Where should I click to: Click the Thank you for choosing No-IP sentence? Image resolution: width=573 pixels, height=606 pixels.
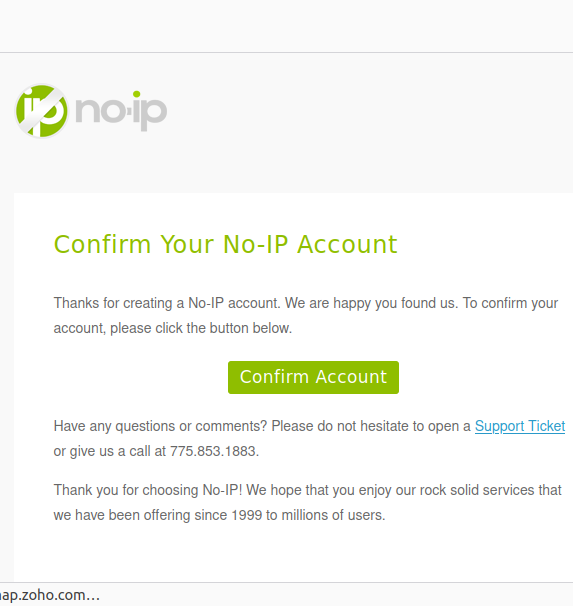pyautogui.click(x=148, y=490)
